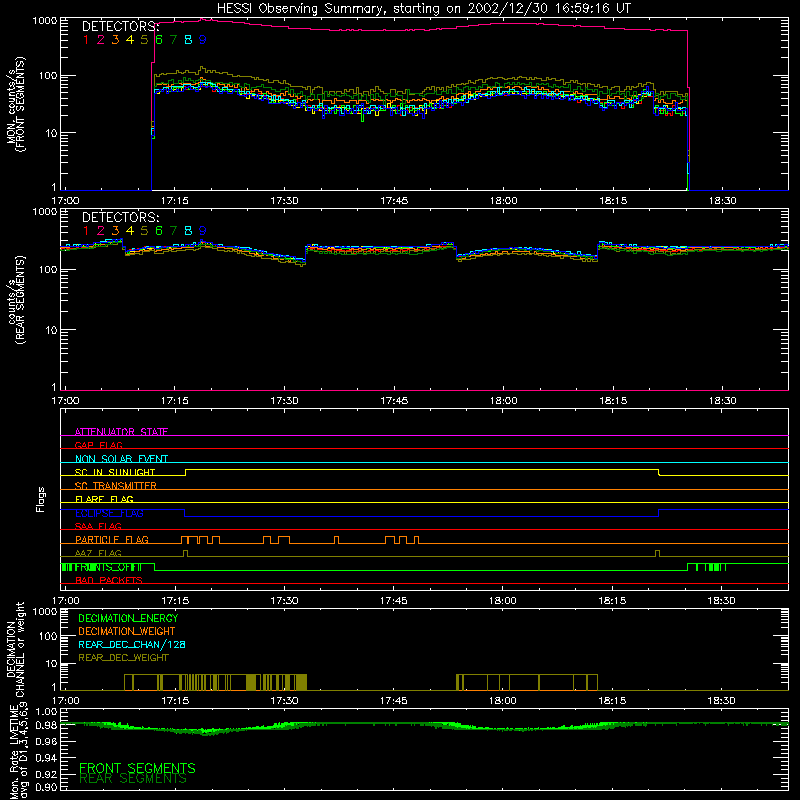Select detector 8 in rear segments legend

(x=188, y=231)
